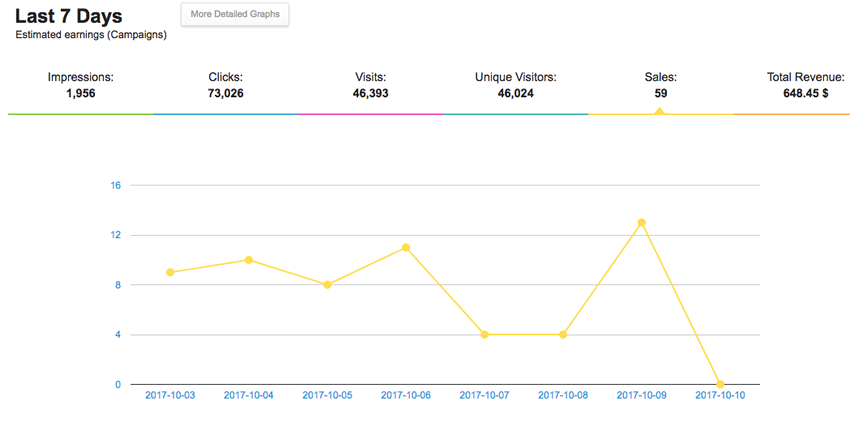
Task: Click the Last 7 Days heading
Action: (69, 16)
